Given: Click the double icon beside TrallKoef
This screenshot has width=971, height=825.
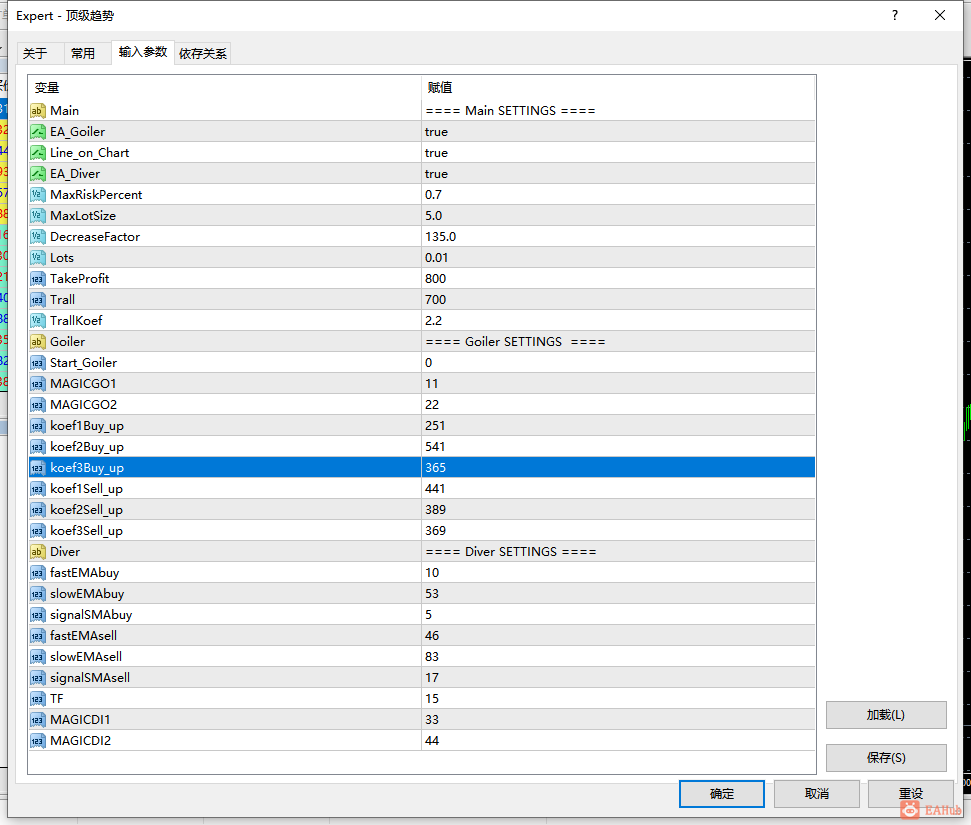Looking at the screenshot, I should tap(38, 321).
